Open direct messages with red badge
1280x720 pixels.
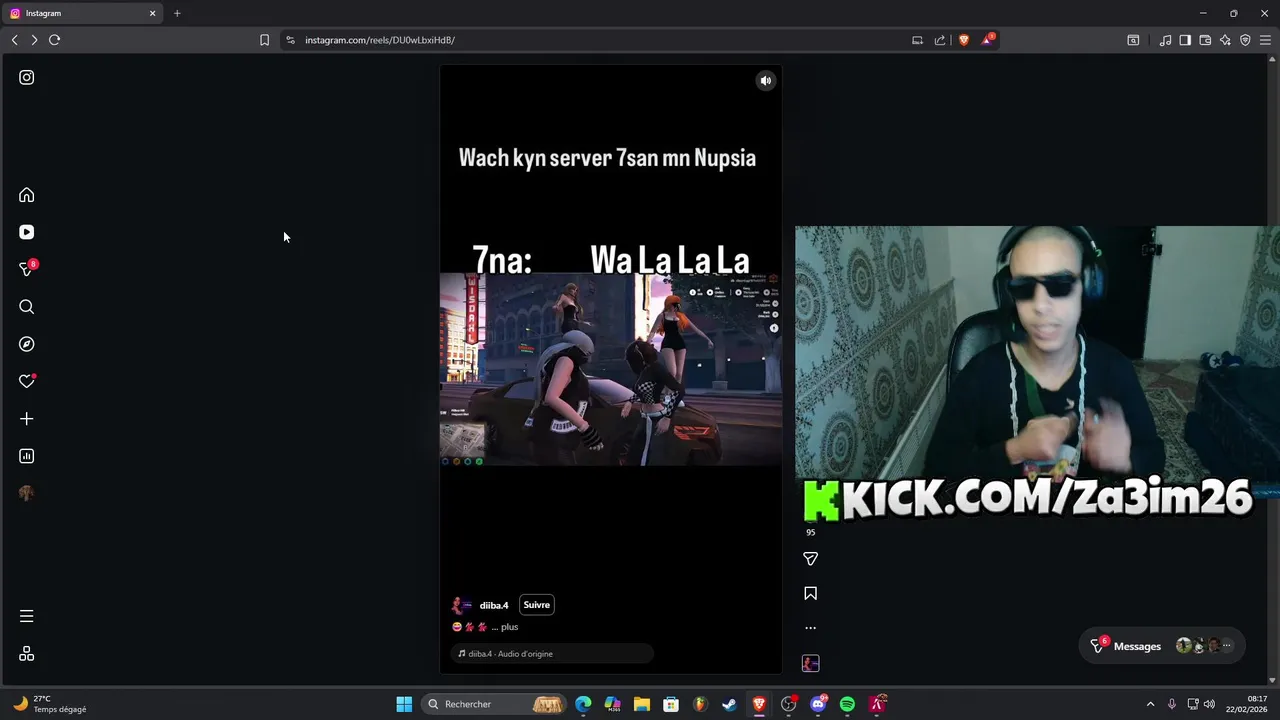[27, 269]
